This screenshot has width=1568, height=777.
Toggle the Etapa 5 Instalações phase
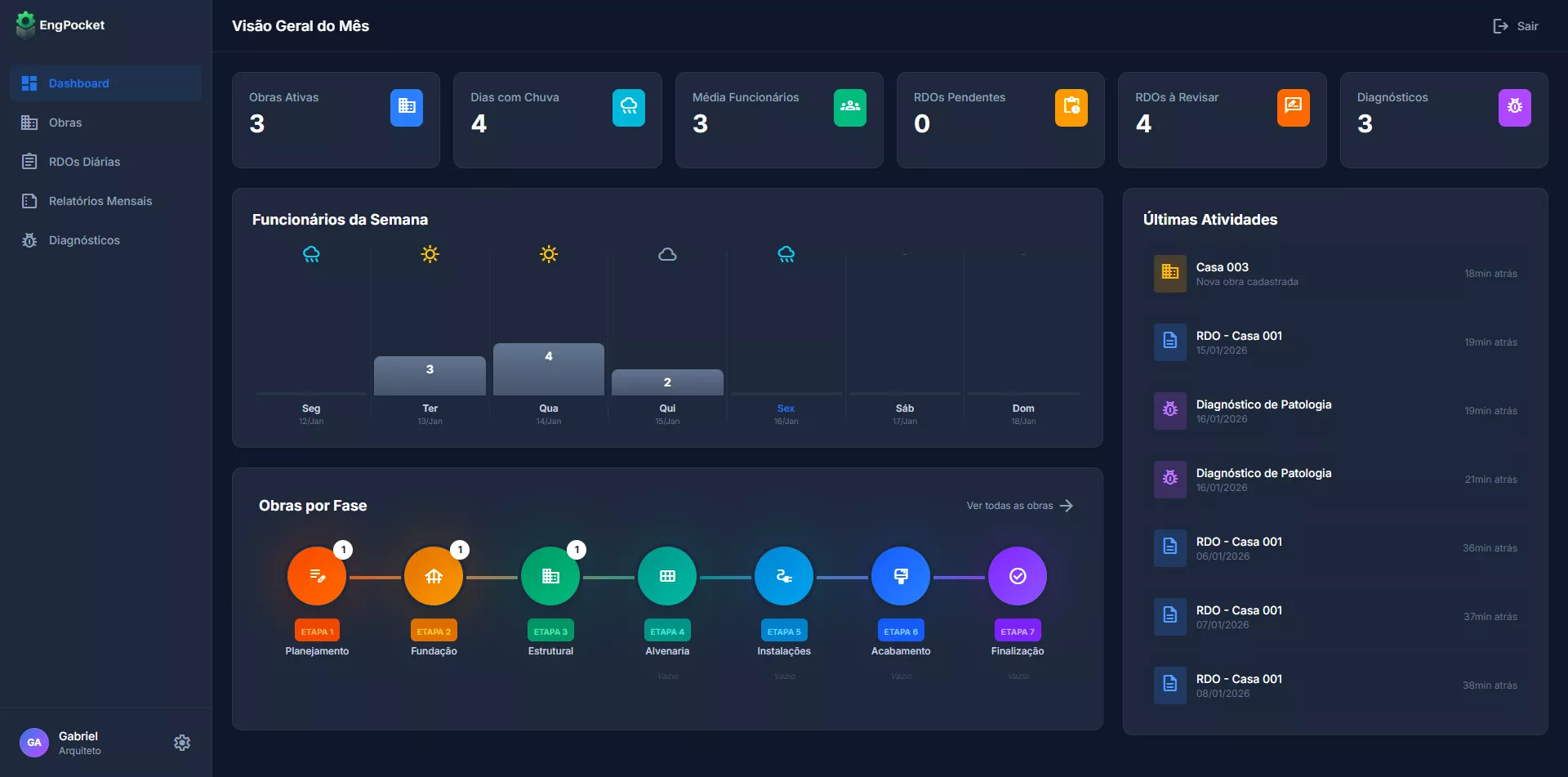pos(784,576)
